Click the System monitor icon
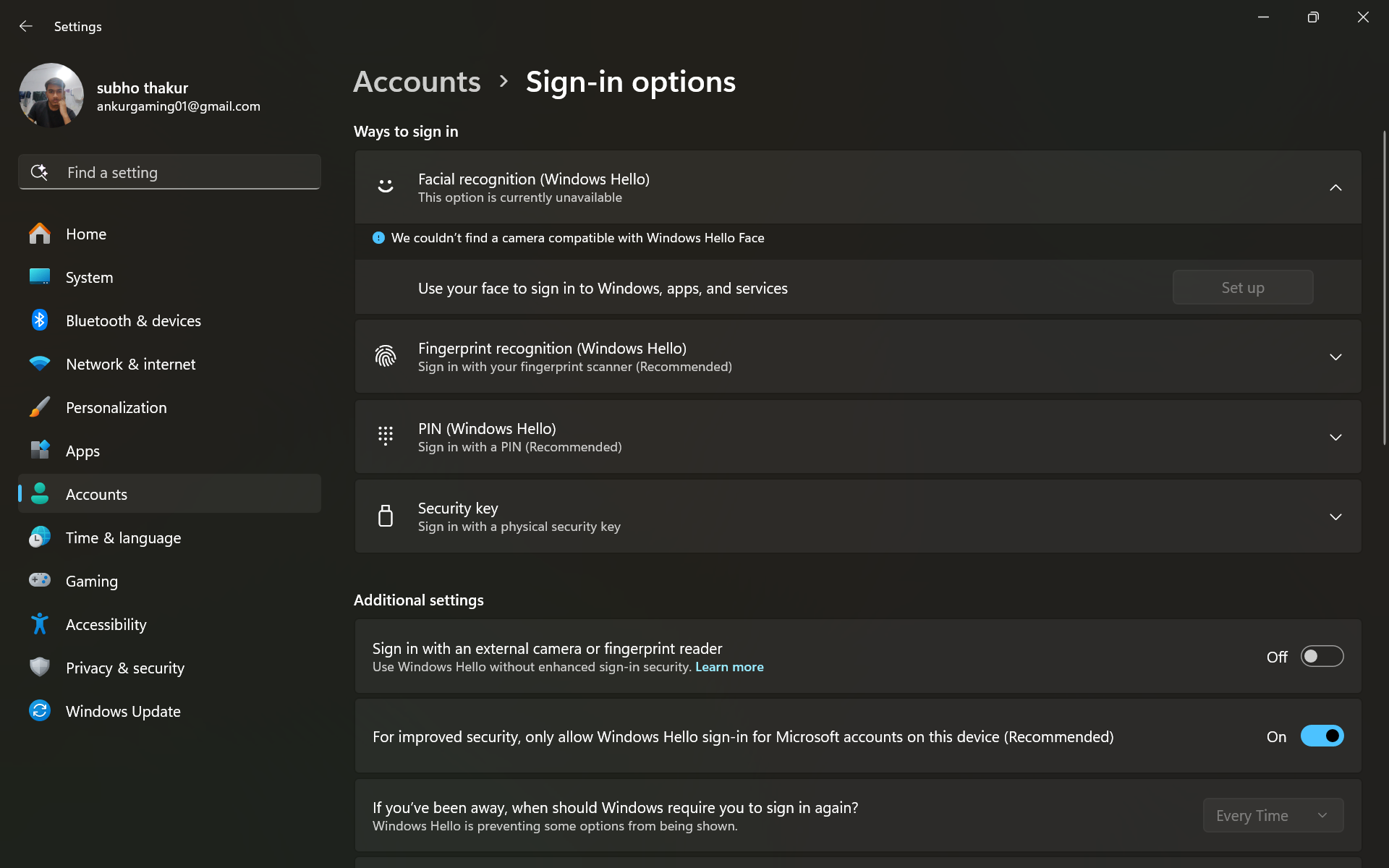Viewport: 1389px width, 868px height. click(x=40, y=277)
